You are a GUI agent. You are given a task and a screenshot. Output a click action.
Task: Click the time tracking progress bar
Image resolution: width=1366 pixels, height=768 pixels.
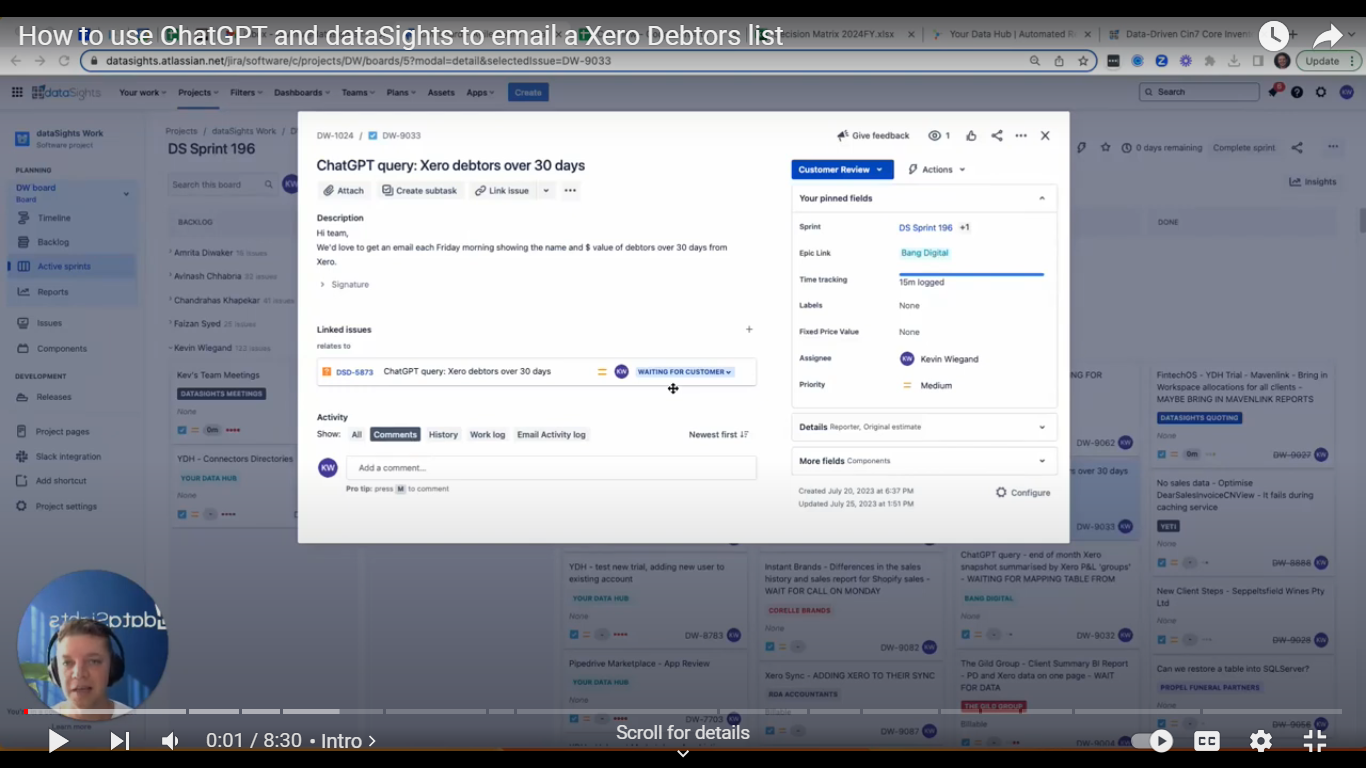(x=971, y=273)
